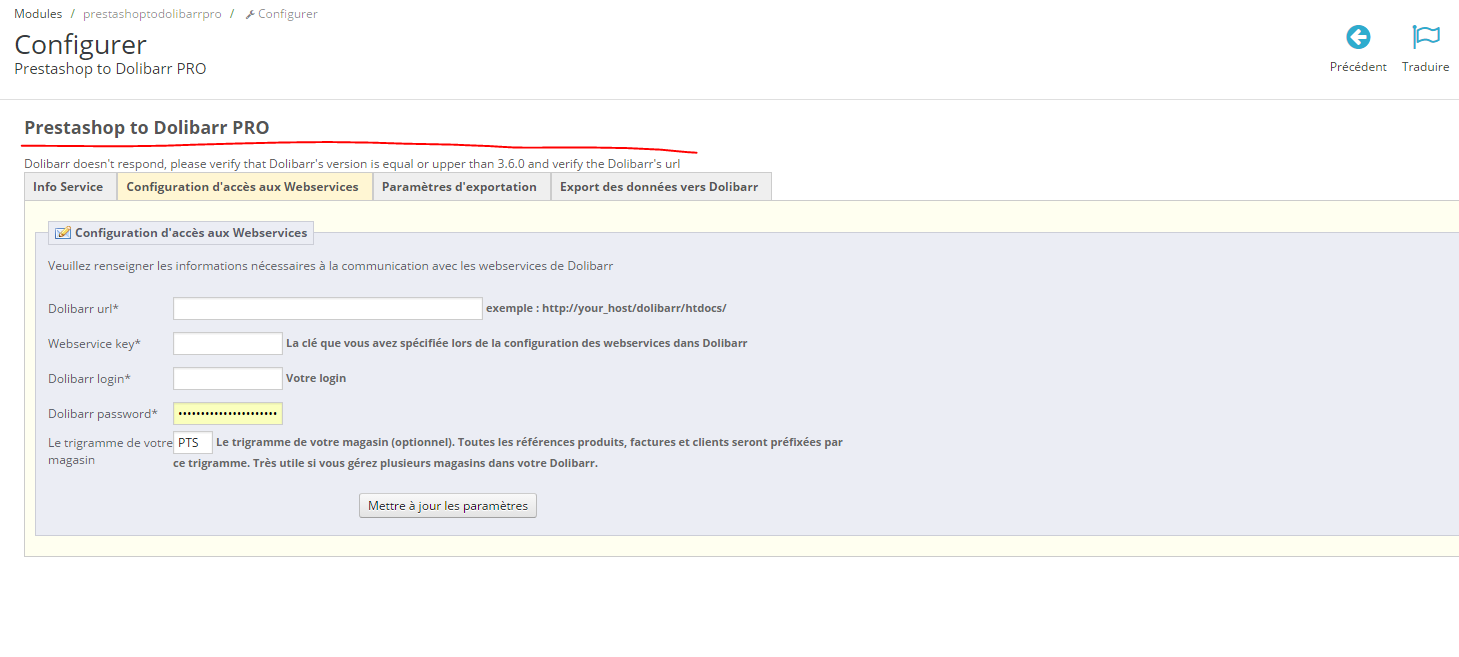Click the Traduire label link

1426,67
